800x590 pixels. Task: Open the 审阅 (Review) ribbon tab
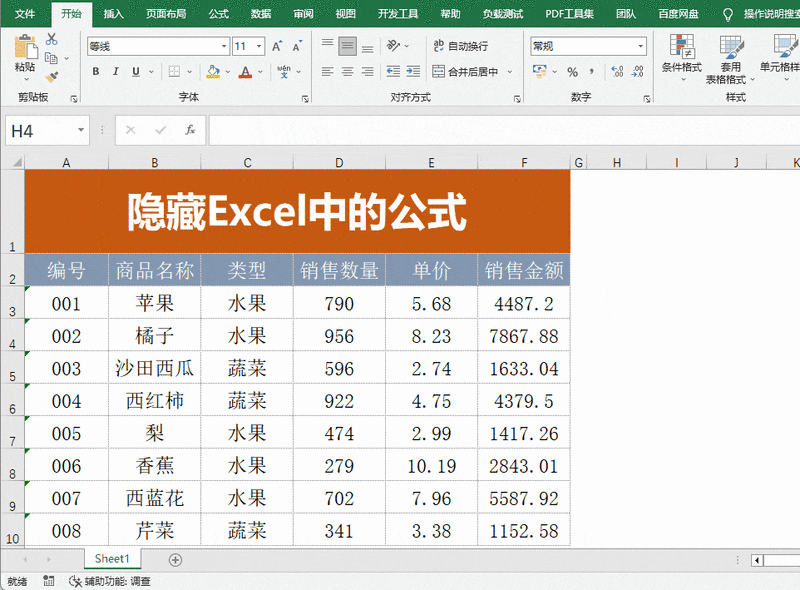point(303,14)
